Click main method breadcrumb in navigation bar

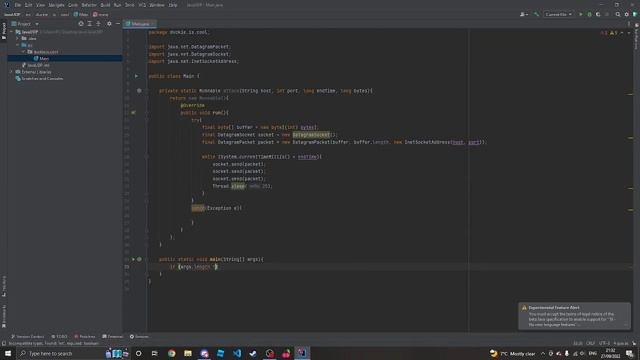(101, 14)
